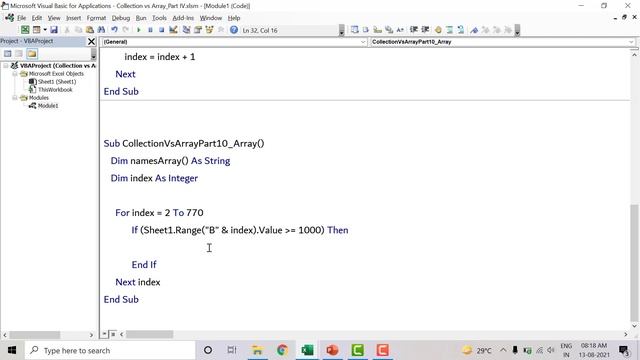Run the macro with the green play icon
This screenshot has height=360, width=640.
pyautogui.click(x=139, y=30)
